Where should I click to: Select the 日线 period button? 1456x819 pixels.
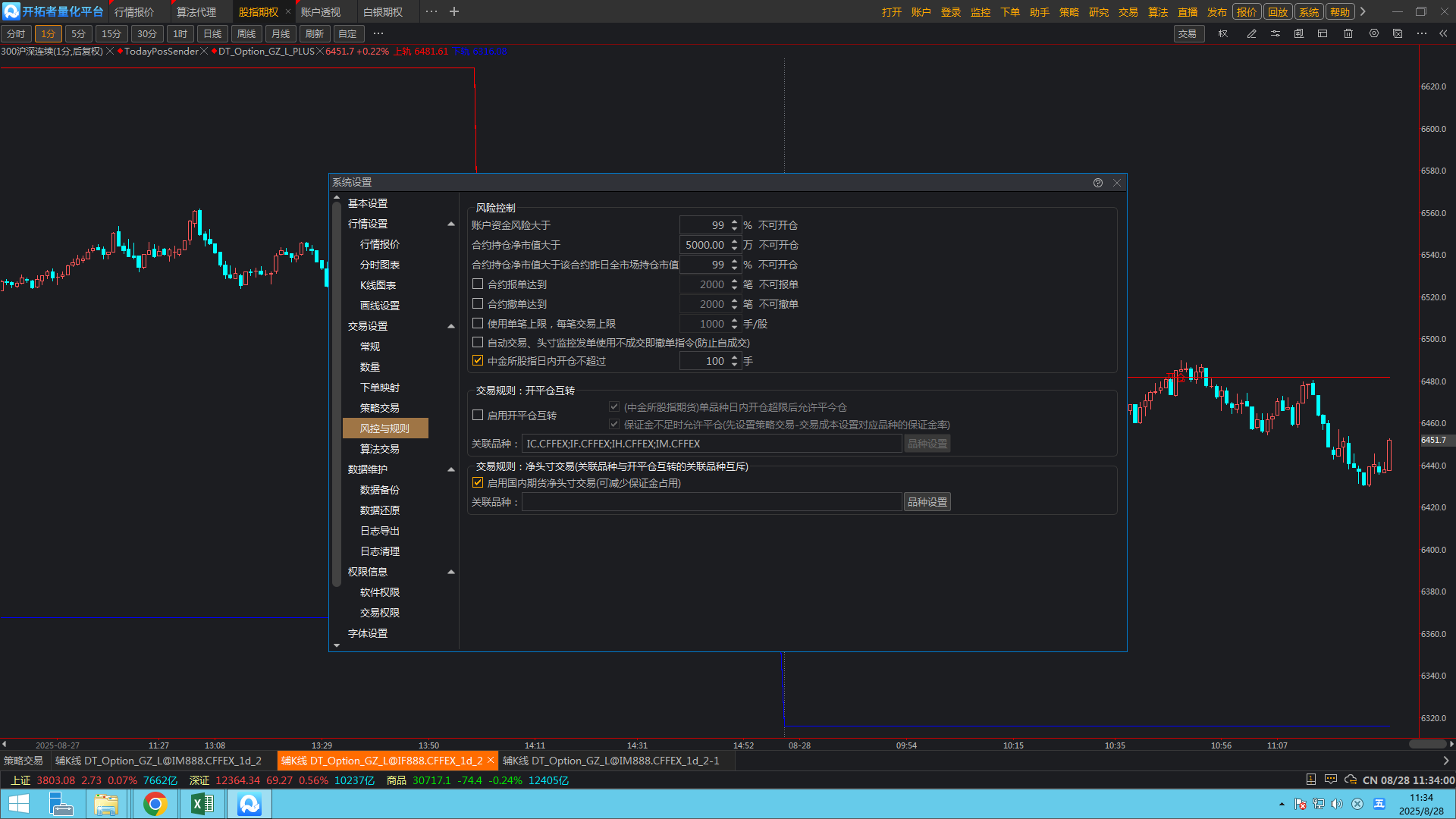click(x=212, y=34)
